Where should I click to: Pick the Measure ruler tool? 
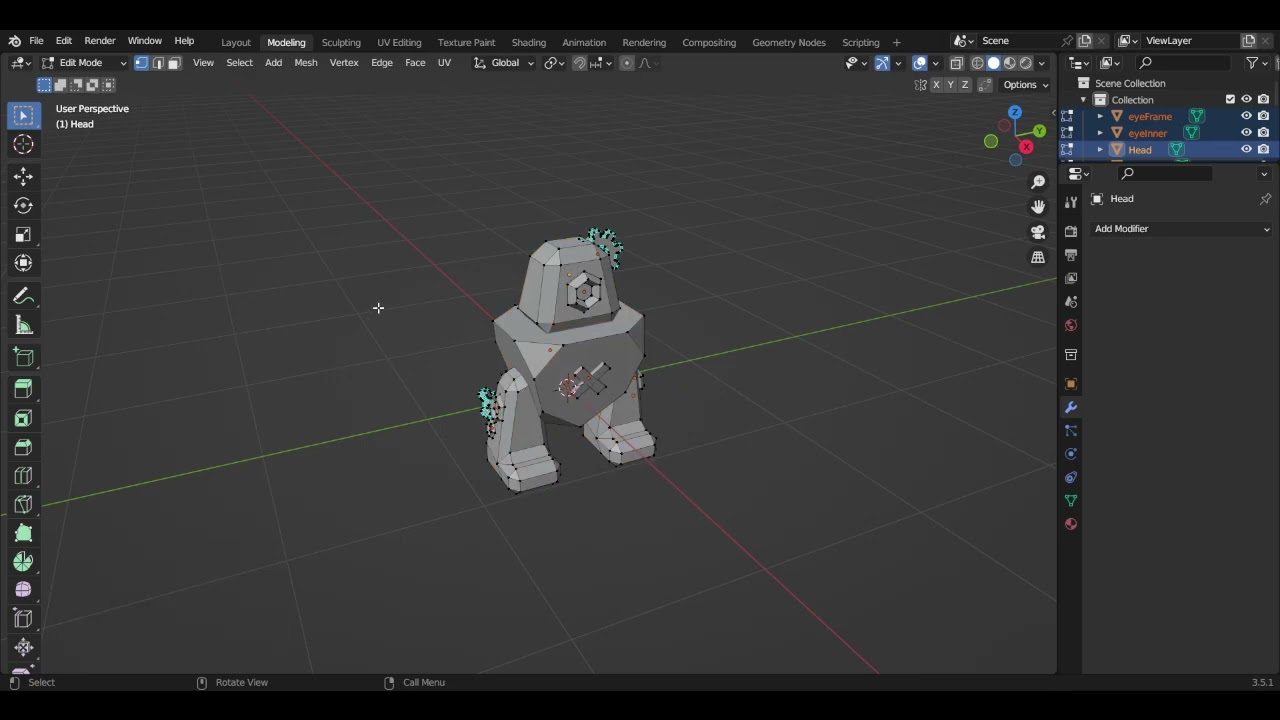(x=23, y=326)
